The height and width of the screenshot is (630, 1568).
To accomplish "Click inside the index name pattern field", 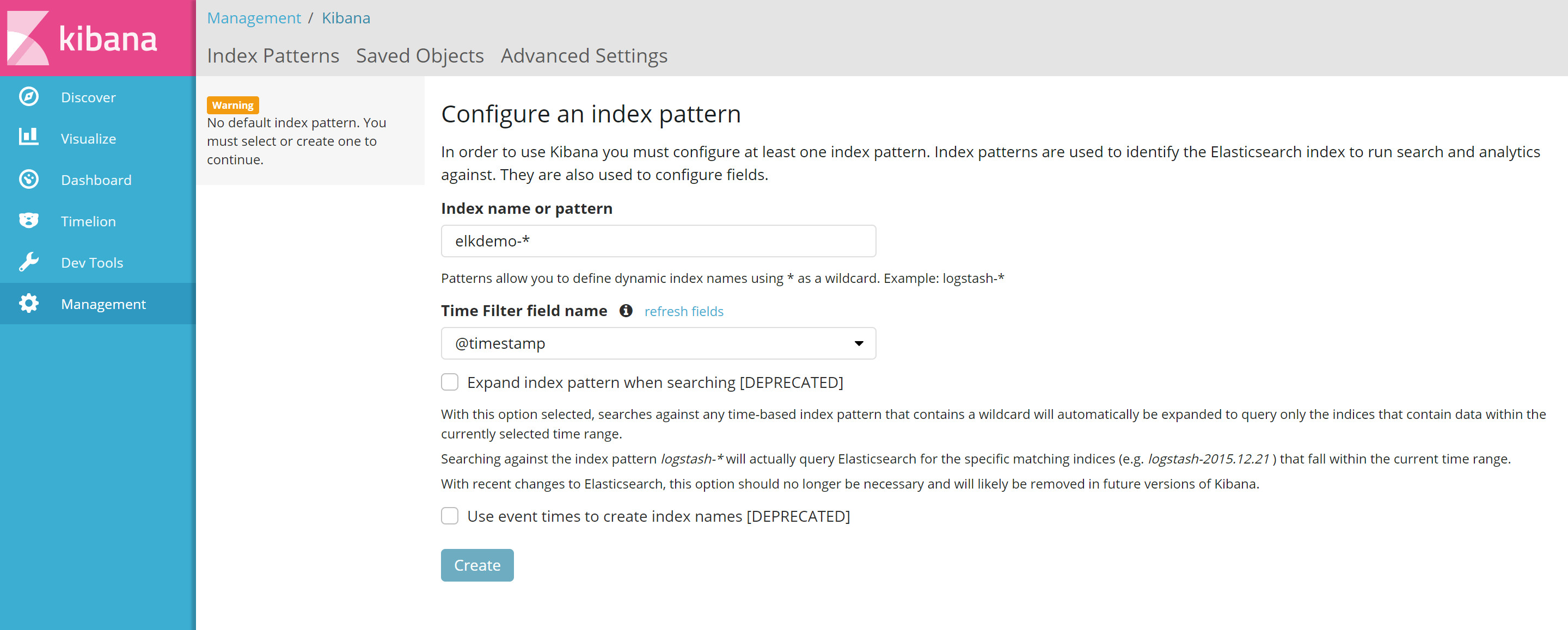I will 658,241.
